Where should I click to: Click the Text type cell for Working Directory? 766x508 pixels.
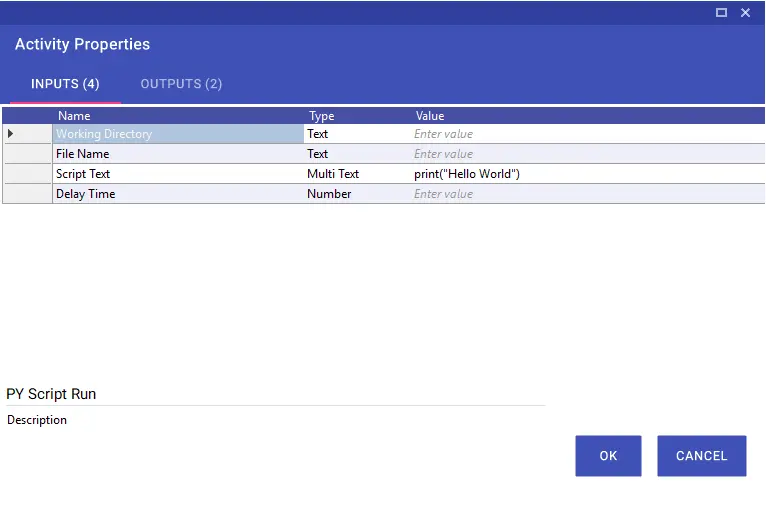(357, 134)
